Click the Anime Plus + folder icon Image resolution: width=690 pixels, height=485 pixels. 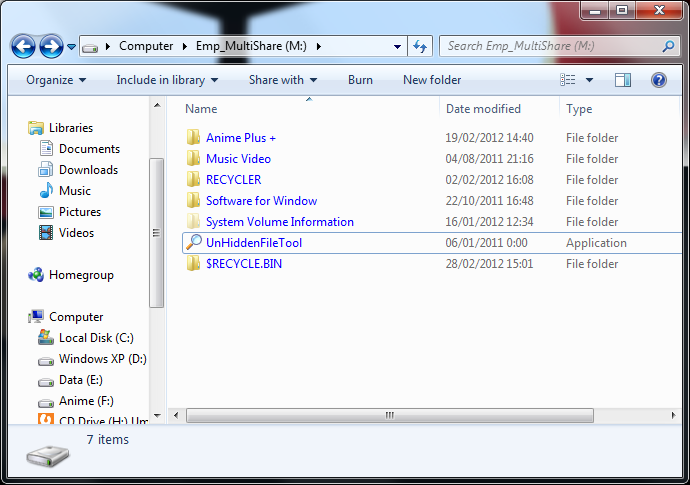(x=193, y=137)
